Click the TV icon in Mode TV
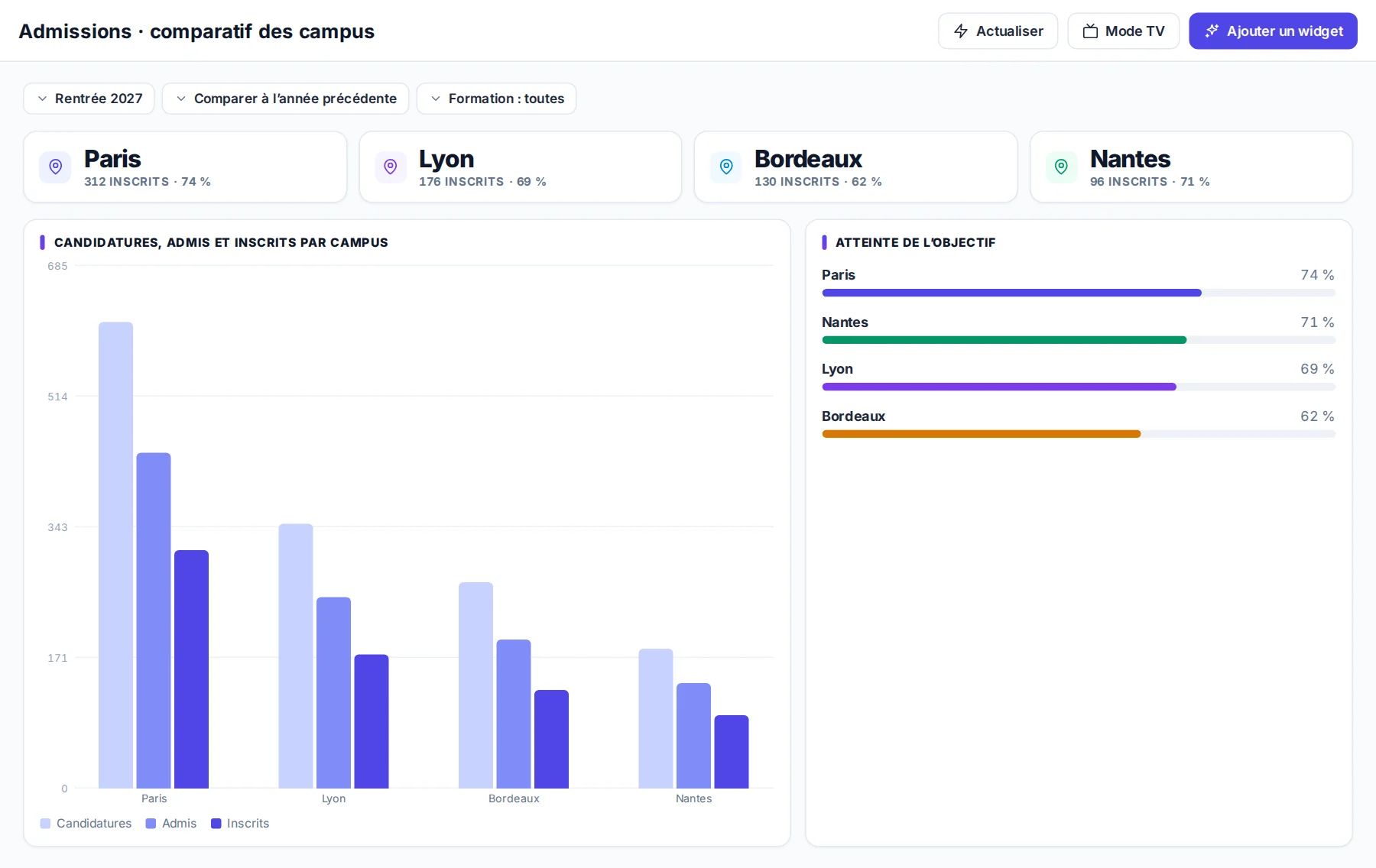The height and width of the screenshot is (868, 1376). click(x=1090, y=31)
